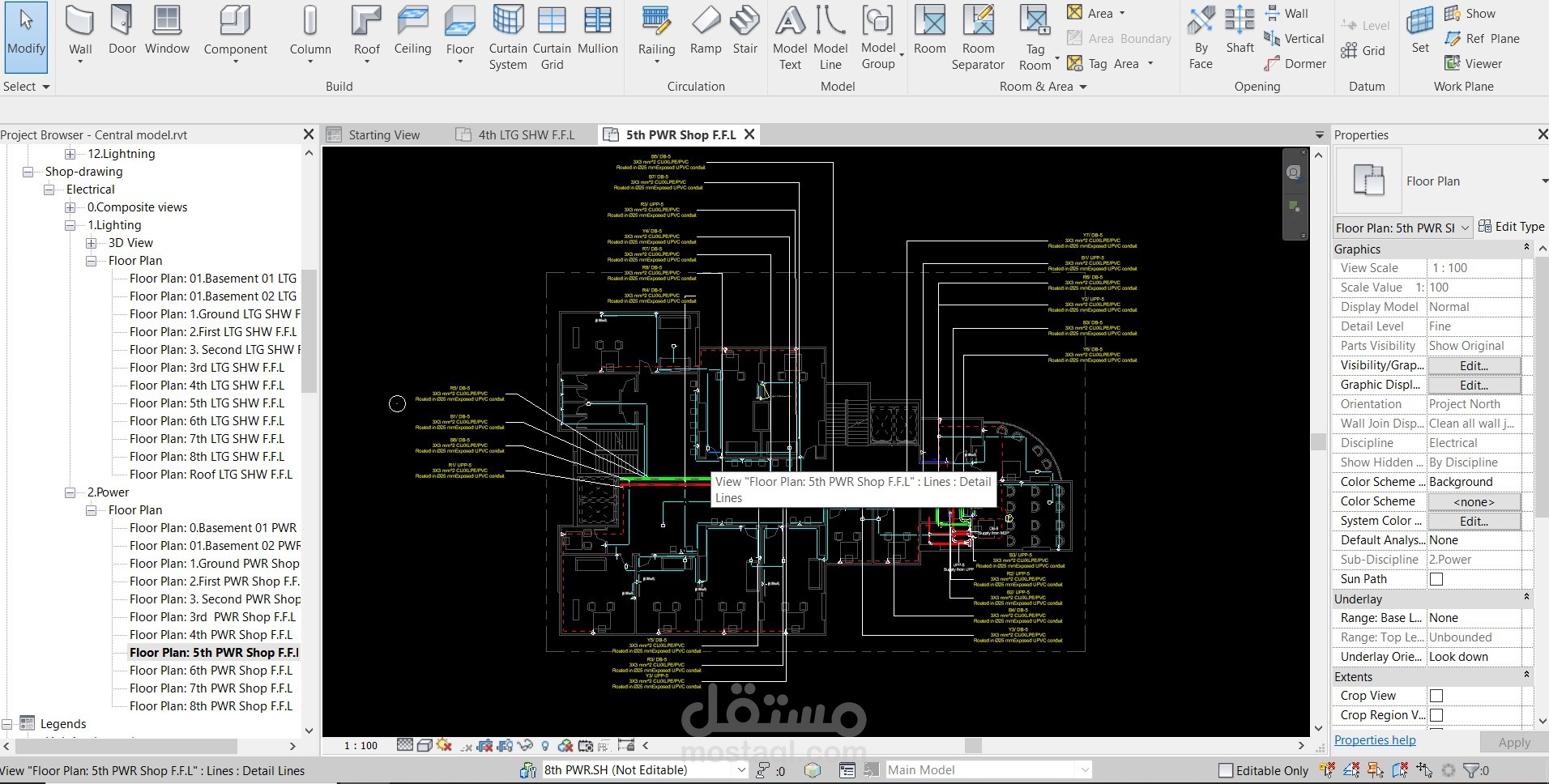Click Edit Type in Properties
1549x784 pixels.
pyautogui.click(x=1511, y=227)
